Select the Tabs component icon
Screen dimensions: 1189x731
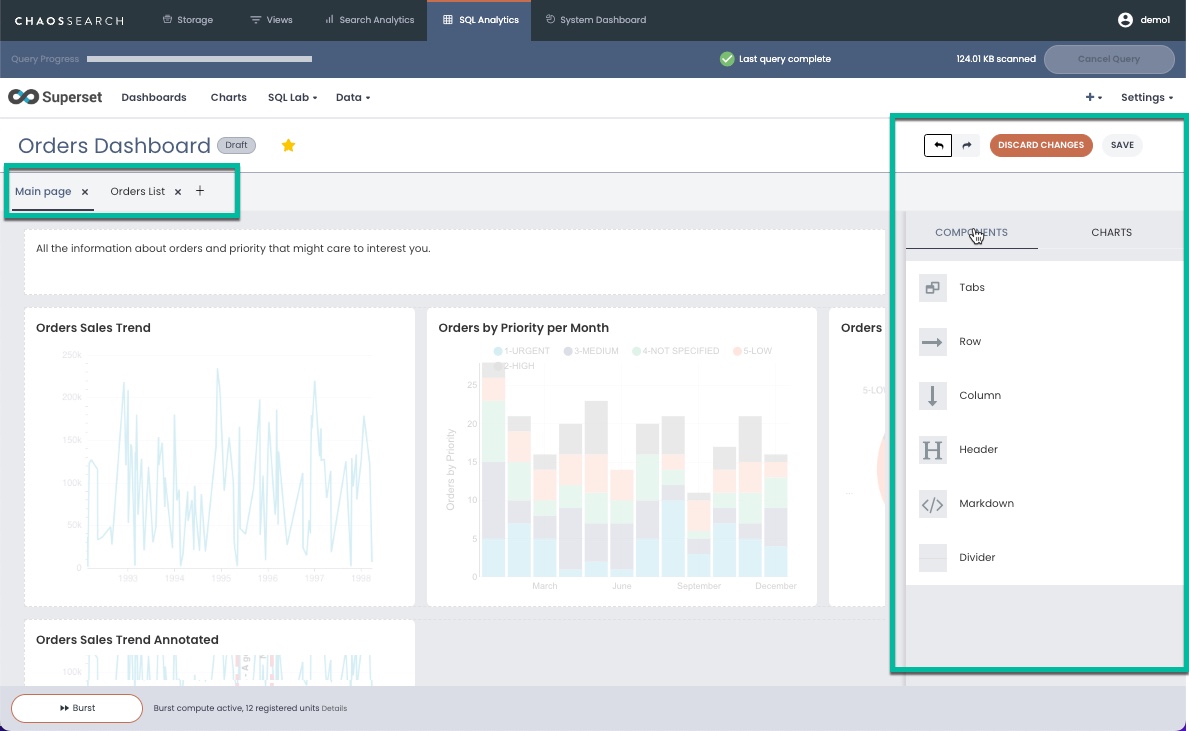933,287
